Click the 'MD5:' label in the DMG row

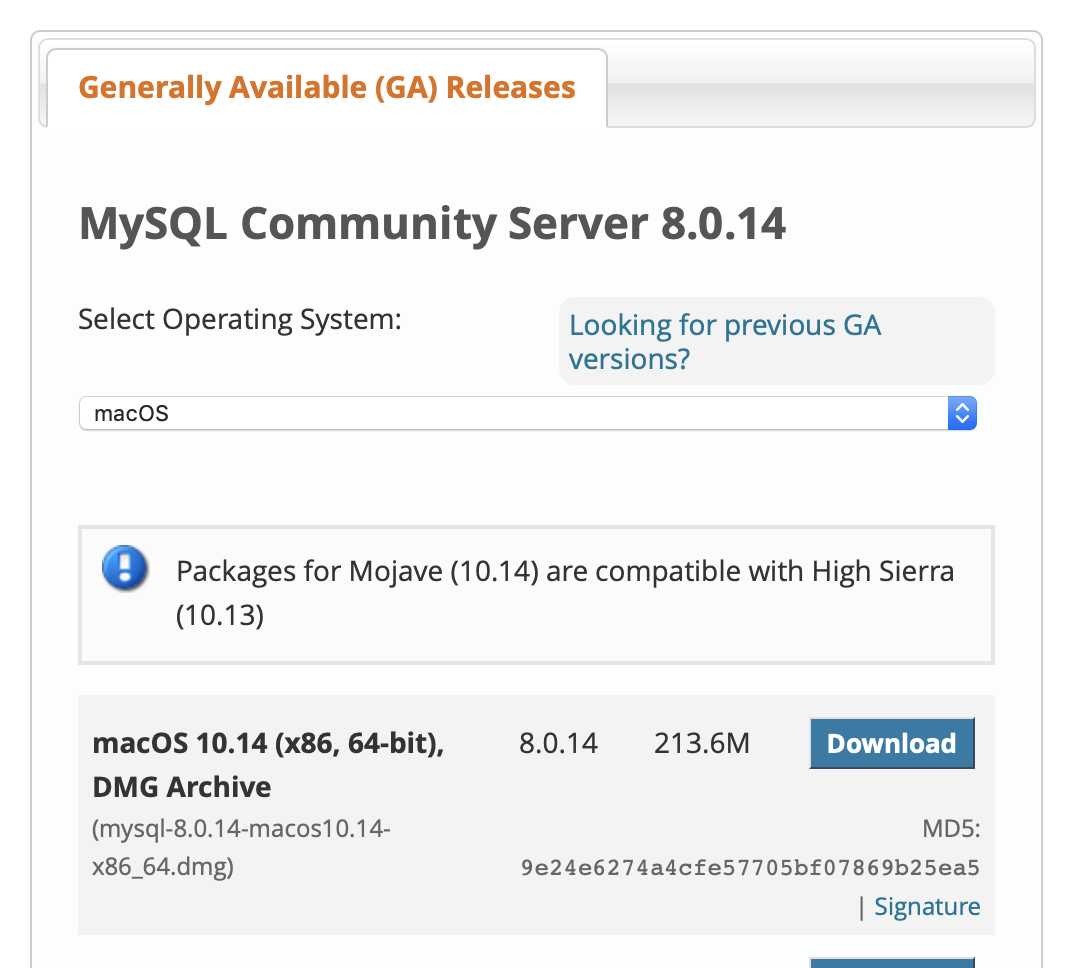click(951, 829)
